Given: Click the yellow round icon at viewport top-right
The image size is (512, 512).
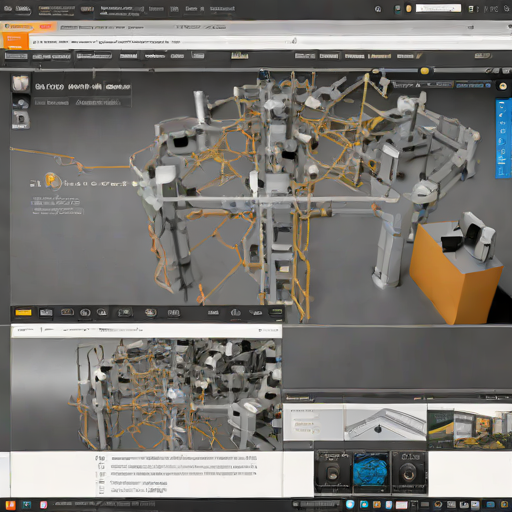Looking at the screenshot, I should (503, 86).
